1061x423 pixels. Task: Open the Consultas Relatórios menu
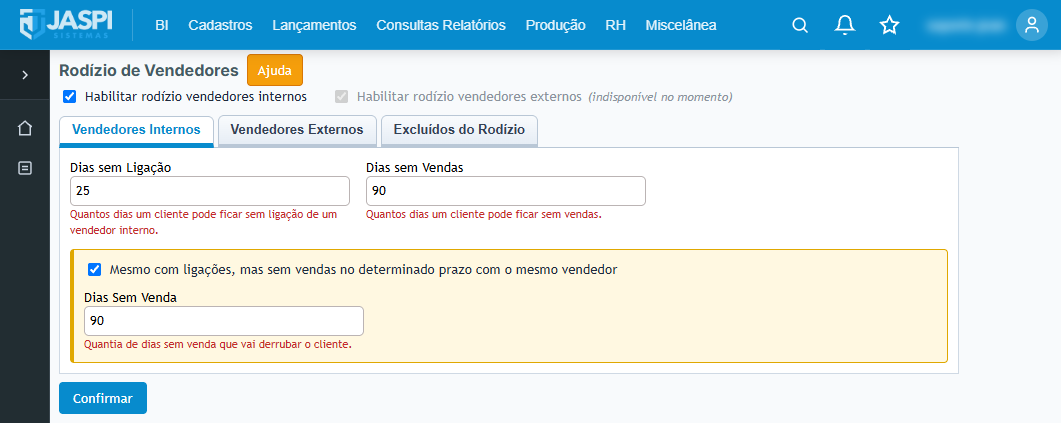441,25
